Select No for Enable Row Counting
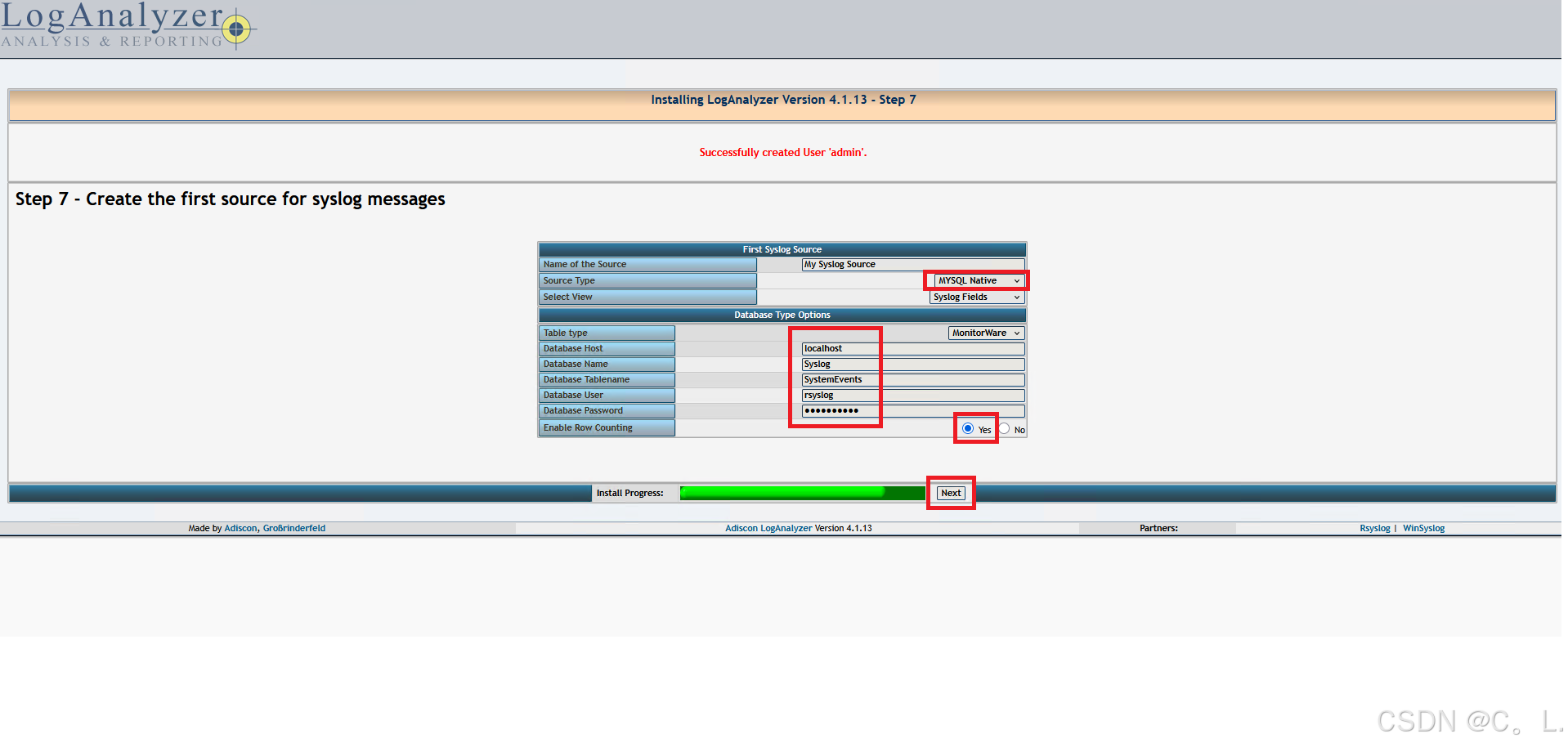 pos(1004,429)
